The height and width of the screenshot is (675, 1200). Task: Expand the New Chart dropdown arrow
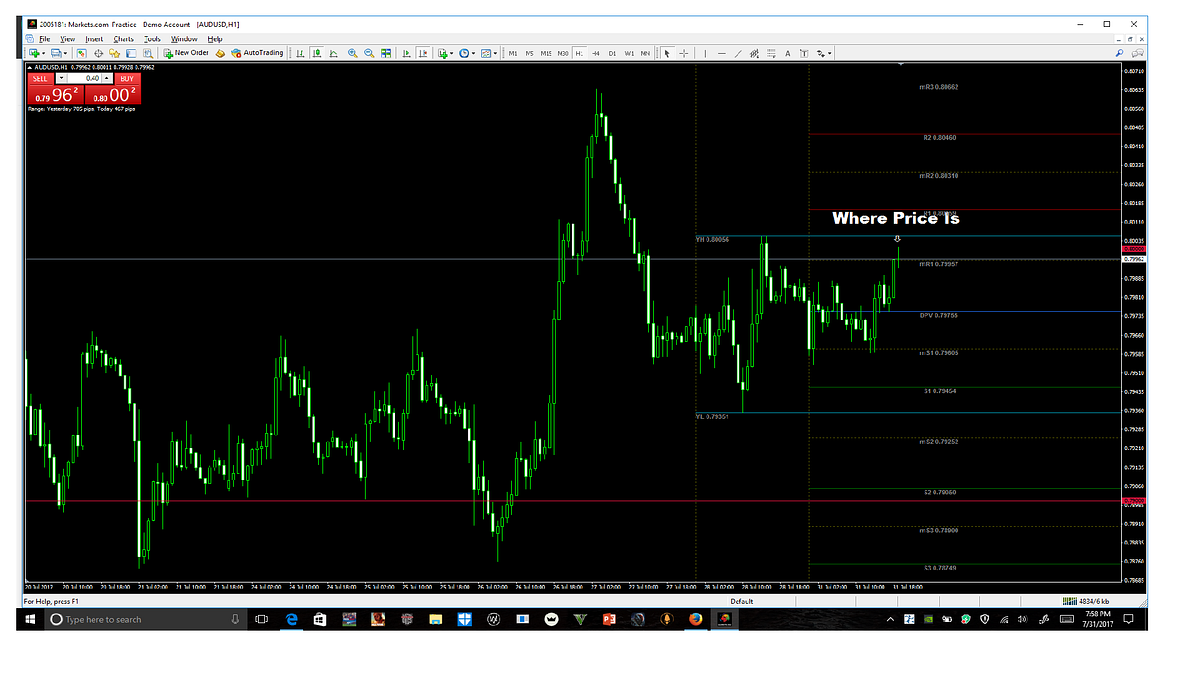[44, 53]
